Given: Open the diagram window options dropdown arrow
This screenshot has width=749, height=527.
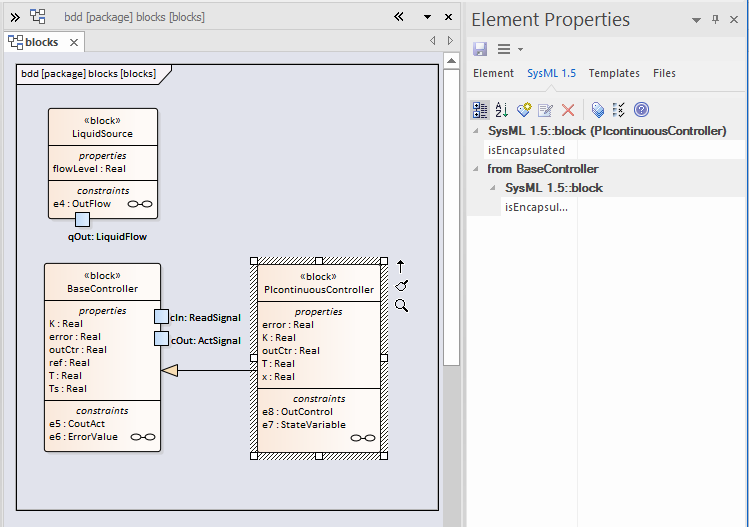Looking at the screenshot, I should pos(426,17).
